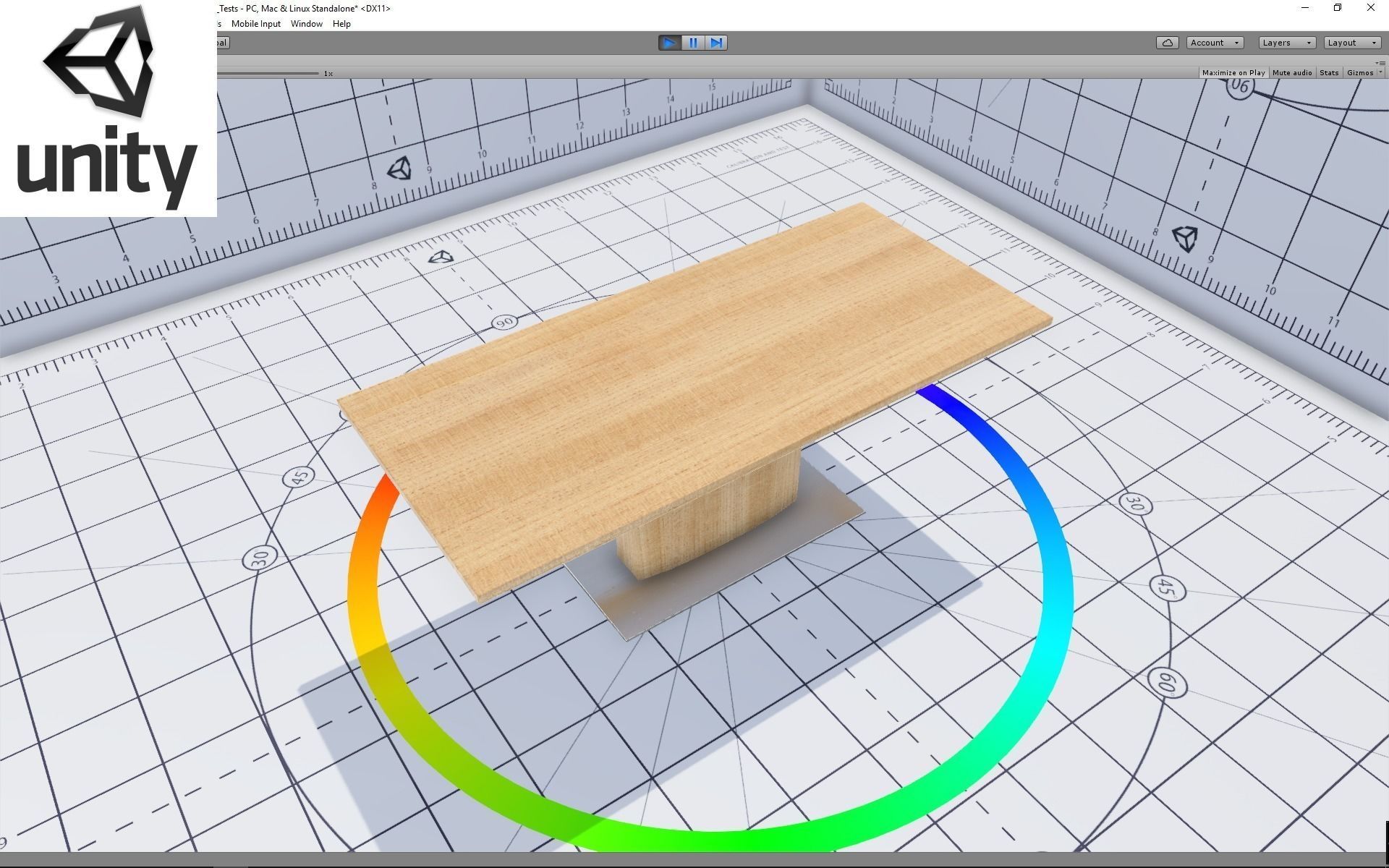Adjust the Game view scale slider
Image resolution: width=1389 pixels, height=868 pixels.
coord(268,73)
